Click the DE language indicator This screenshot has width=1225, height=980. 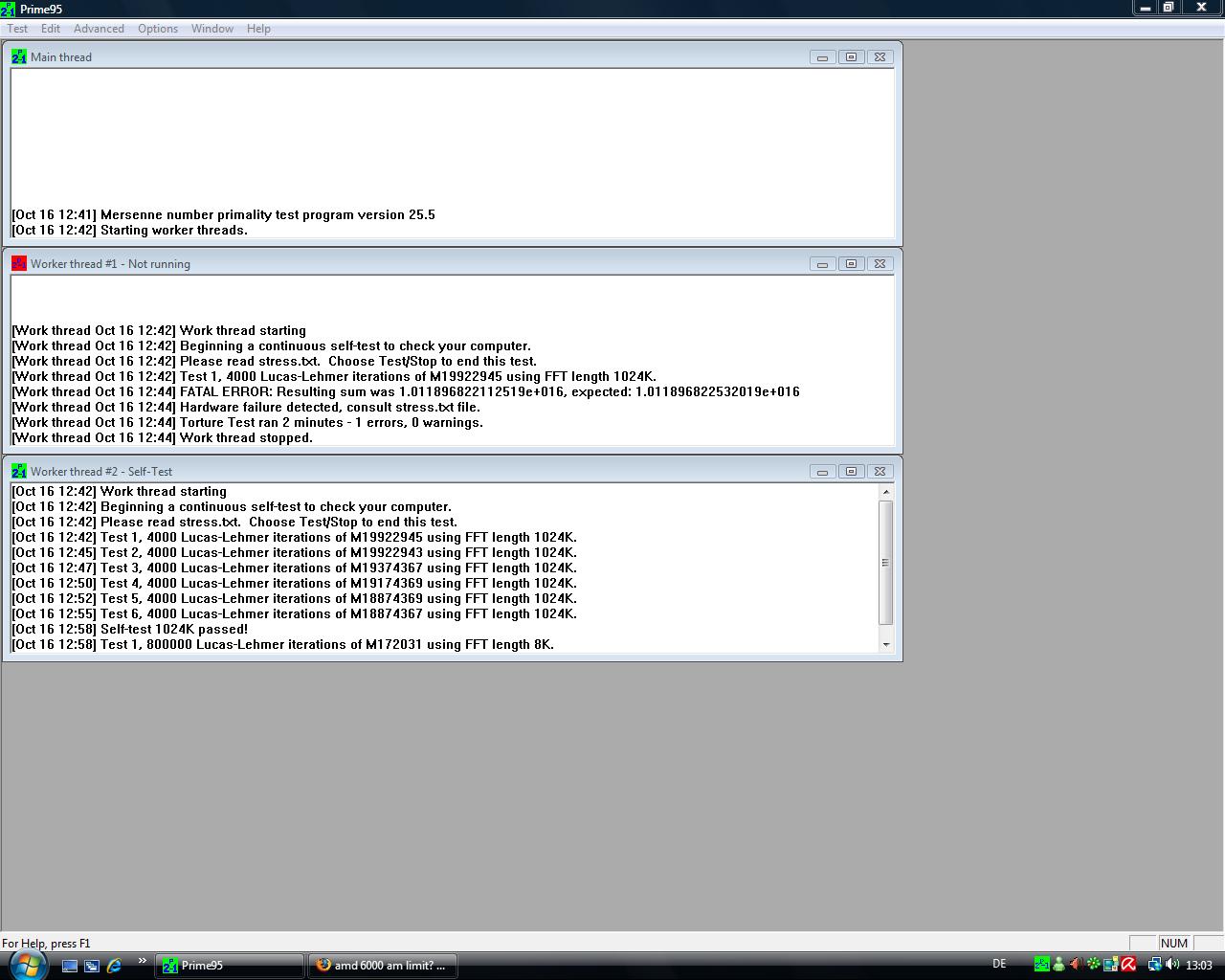tap(999, 965)
